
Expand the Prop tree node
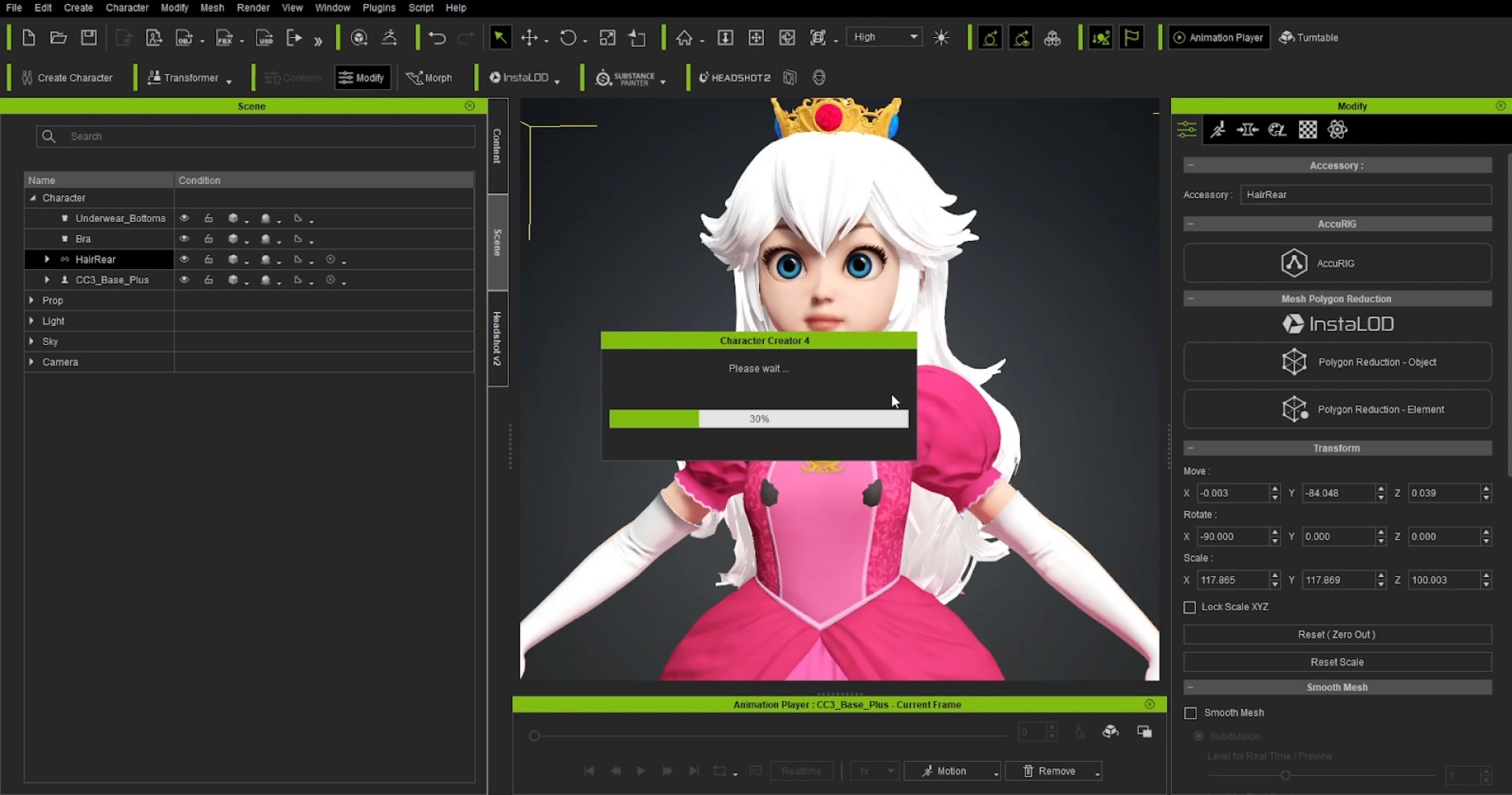[x=32, y=301]
